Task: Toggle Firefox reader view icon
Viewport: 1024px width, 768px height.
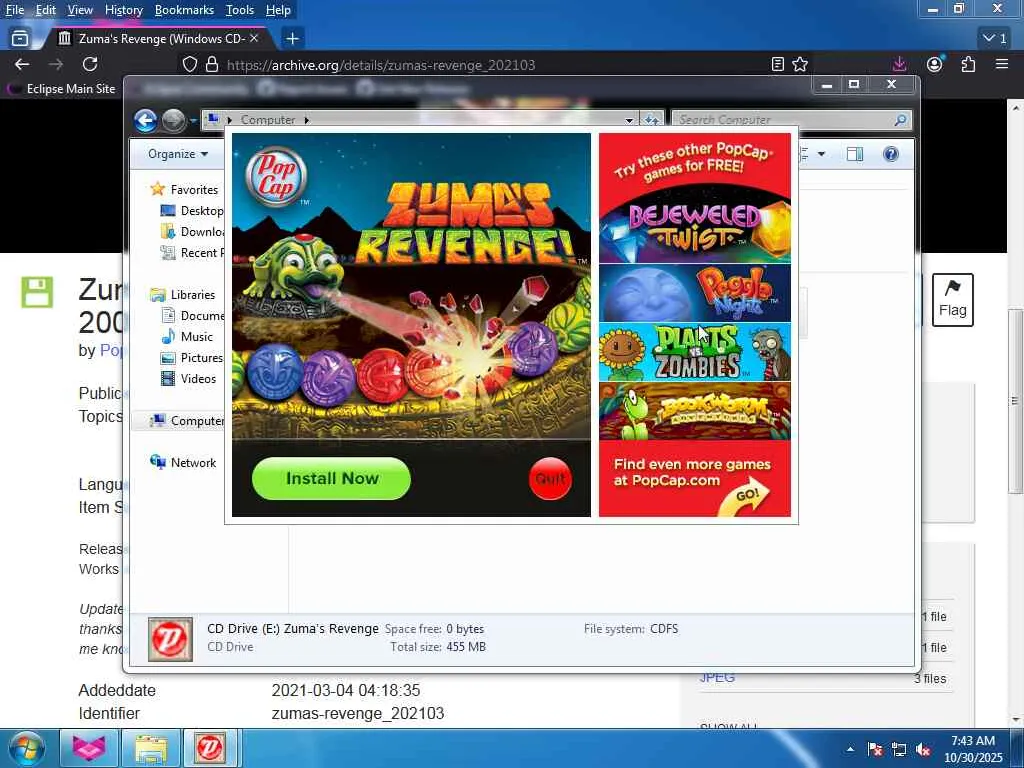Action: tap(778, 64)
